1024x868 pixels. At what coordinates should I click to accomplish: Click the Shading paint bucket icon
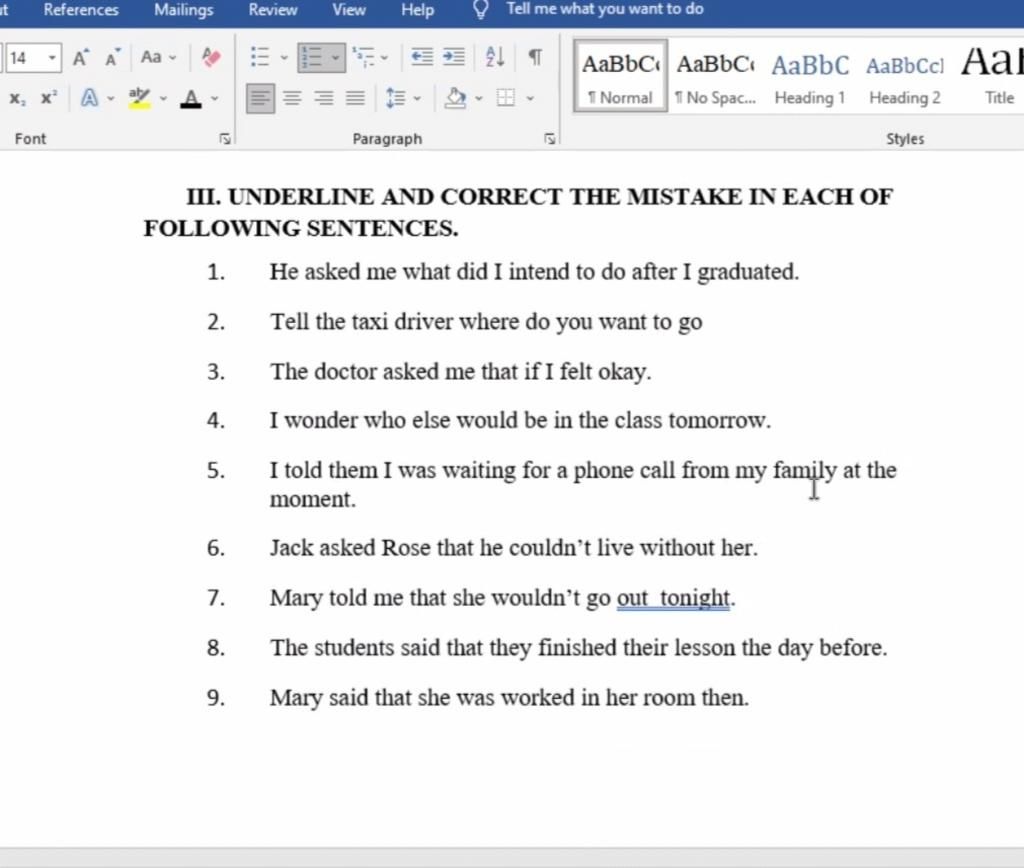(x=455, y=99)
